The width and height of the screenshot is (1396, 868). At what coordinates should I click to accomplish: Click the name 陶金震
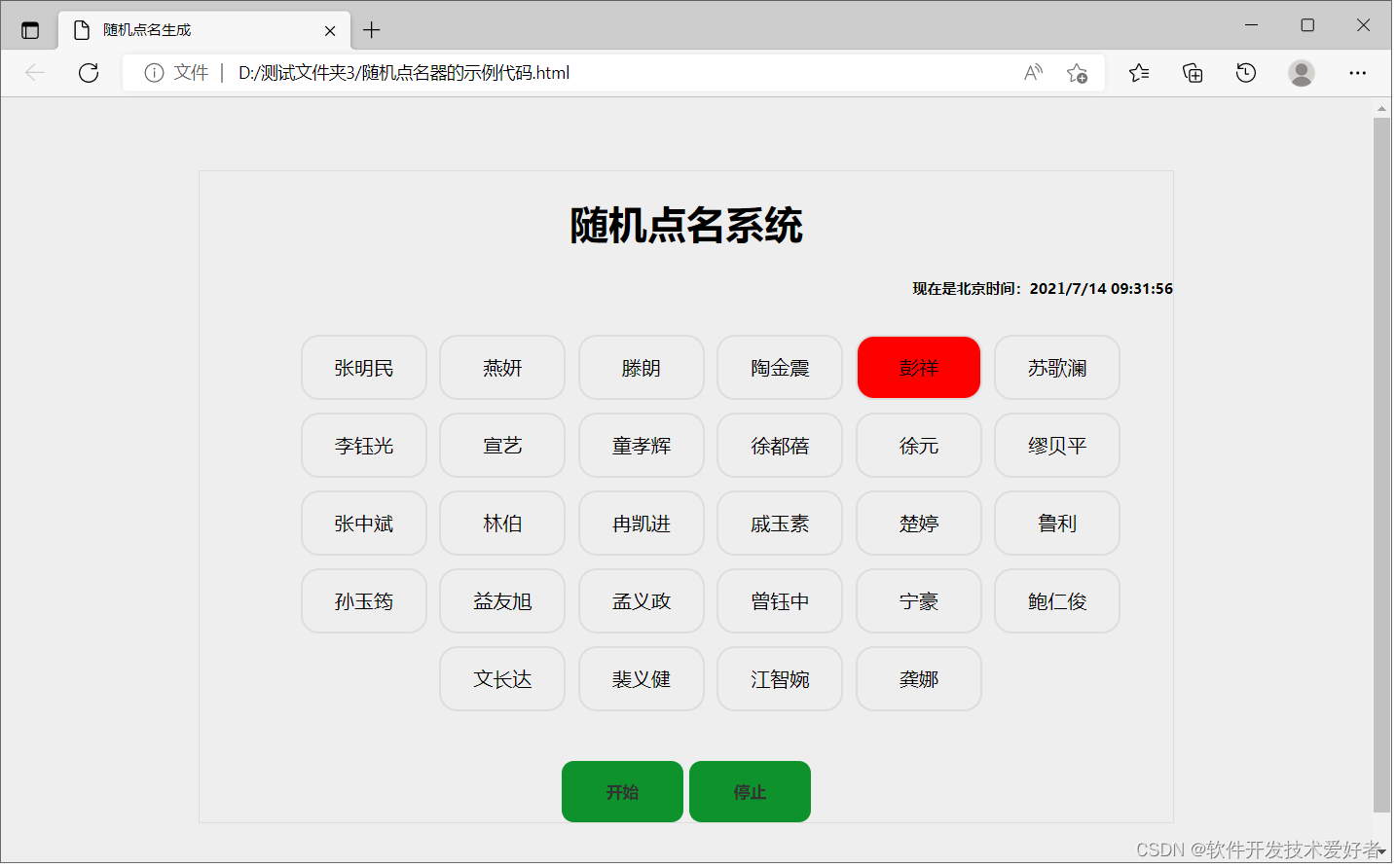[780, 368]
